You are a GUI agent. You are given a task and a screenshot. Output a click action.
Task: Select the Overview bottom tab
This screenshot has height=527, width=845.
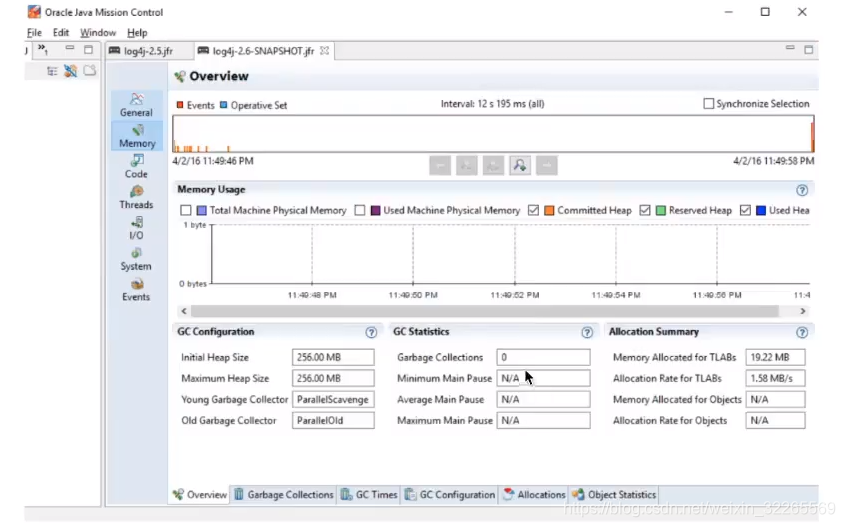coord(200,495)
